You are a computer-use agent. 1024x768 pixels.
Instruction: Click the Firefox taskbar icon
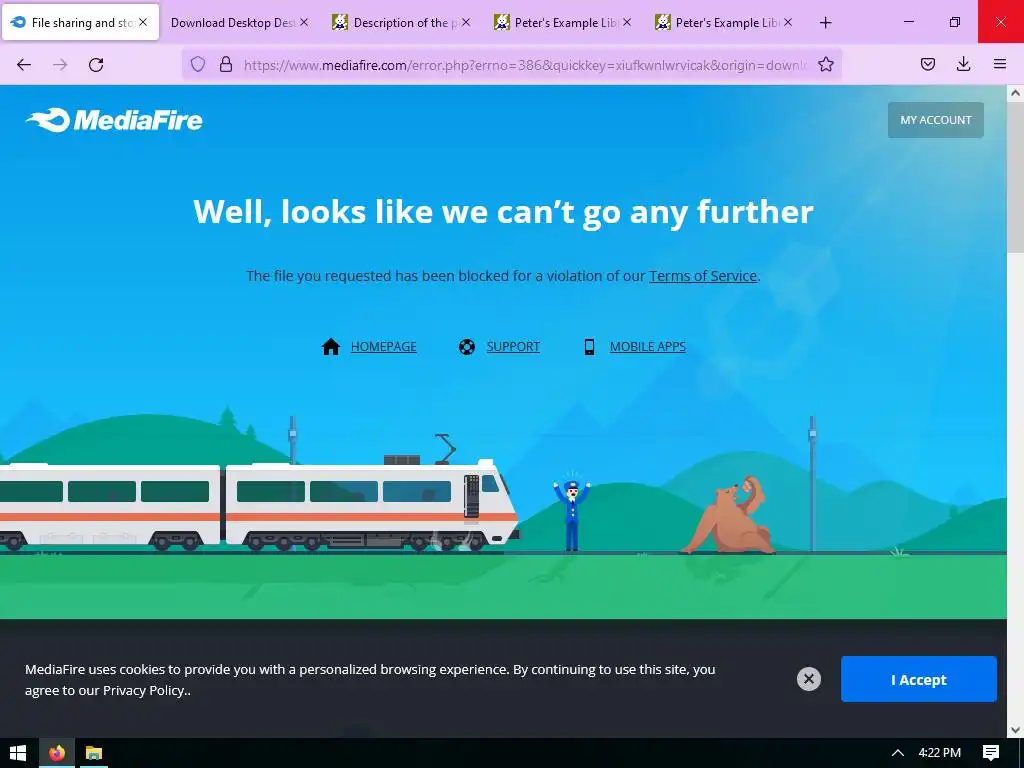57,753
